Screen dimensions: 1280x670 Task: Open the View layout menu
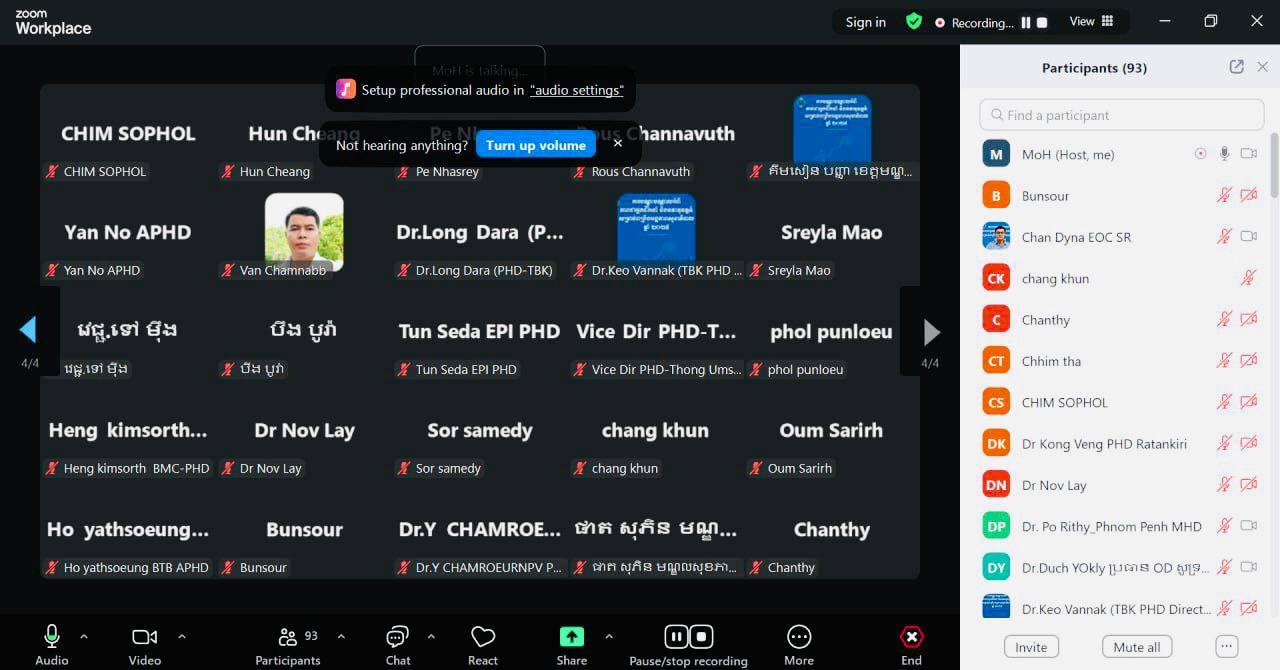[1091, 21]
